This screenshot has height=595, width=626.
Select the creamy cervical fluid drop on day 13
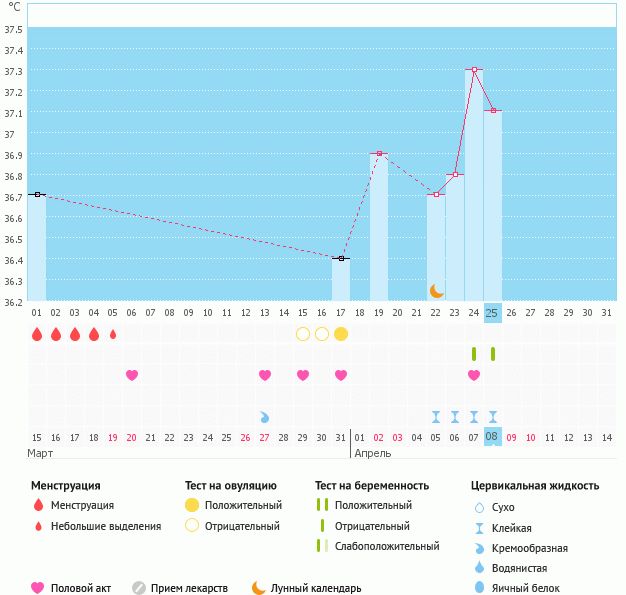pyautogui.click(x=265, y=417)
